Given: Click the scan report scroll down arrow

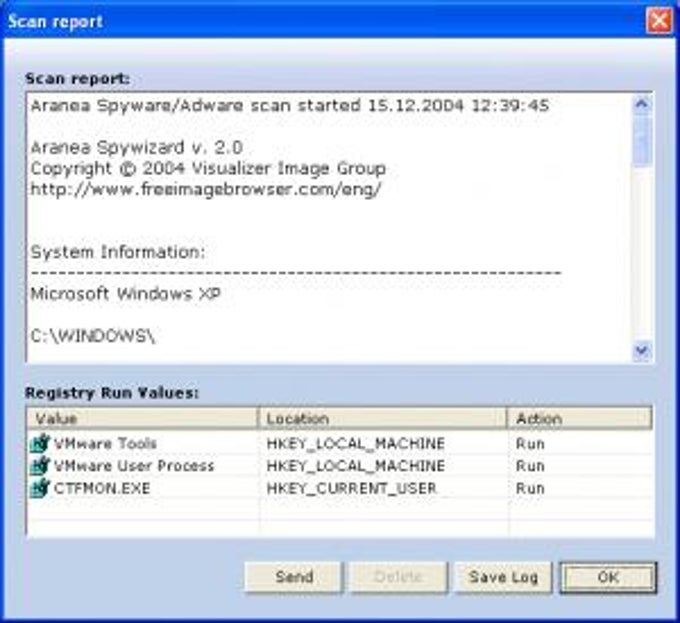Looking at the screenshot, I should tap(642, 350).
